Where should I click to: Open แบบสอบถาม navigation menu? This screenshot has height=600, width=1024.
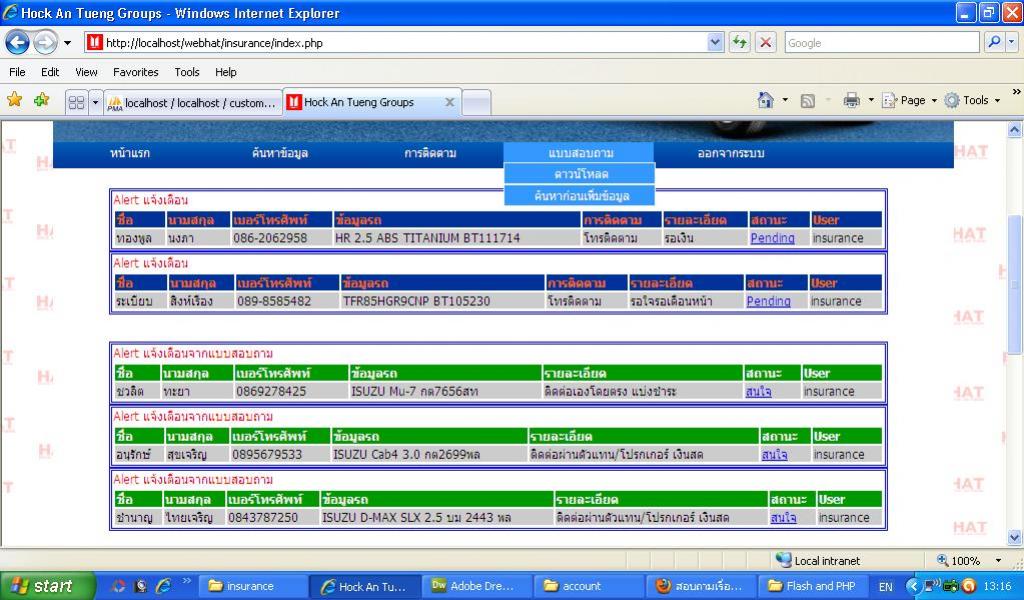pyautogui.click(x=581, y=153)
